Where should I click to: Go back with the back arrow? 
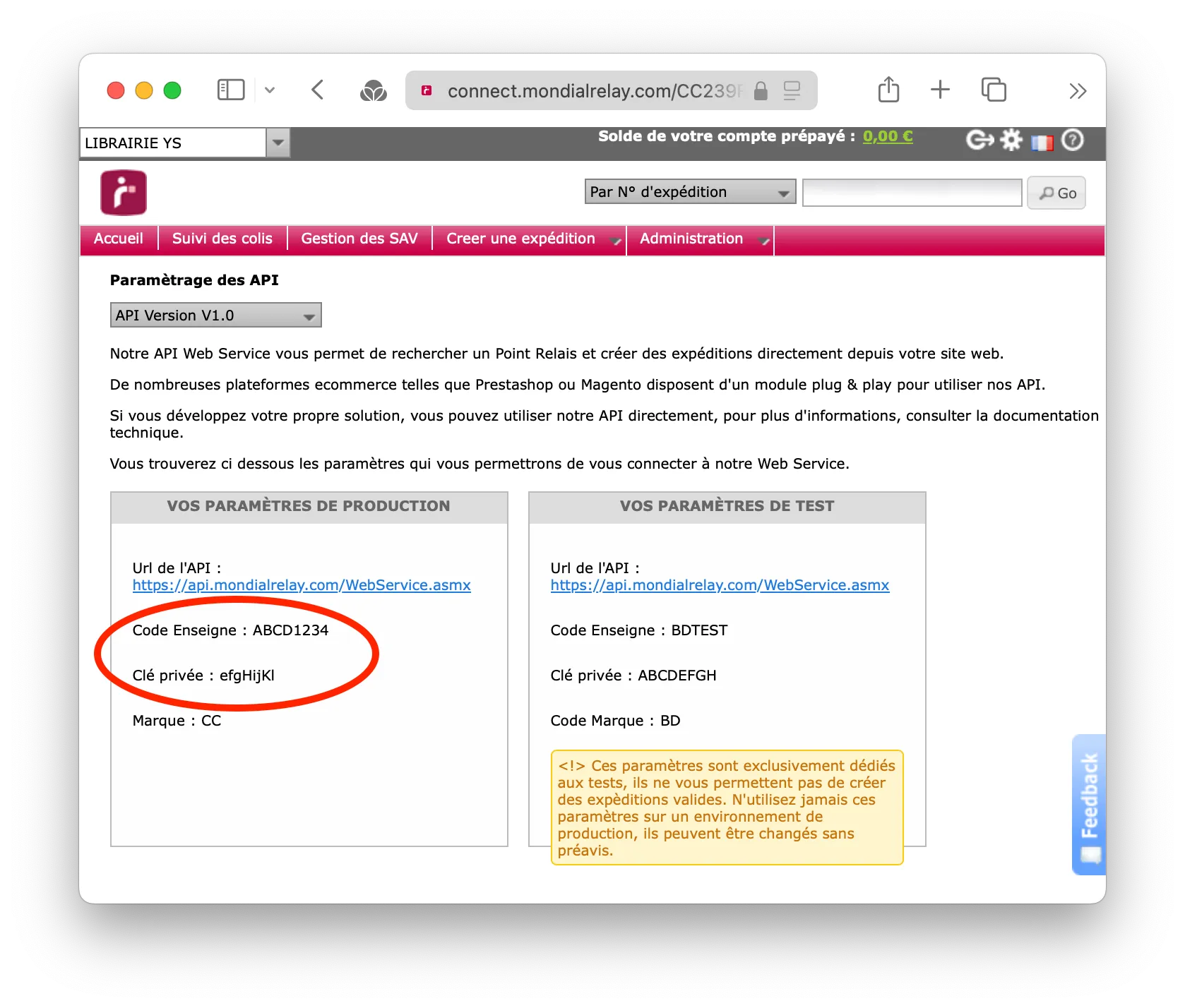pos(317,90)
